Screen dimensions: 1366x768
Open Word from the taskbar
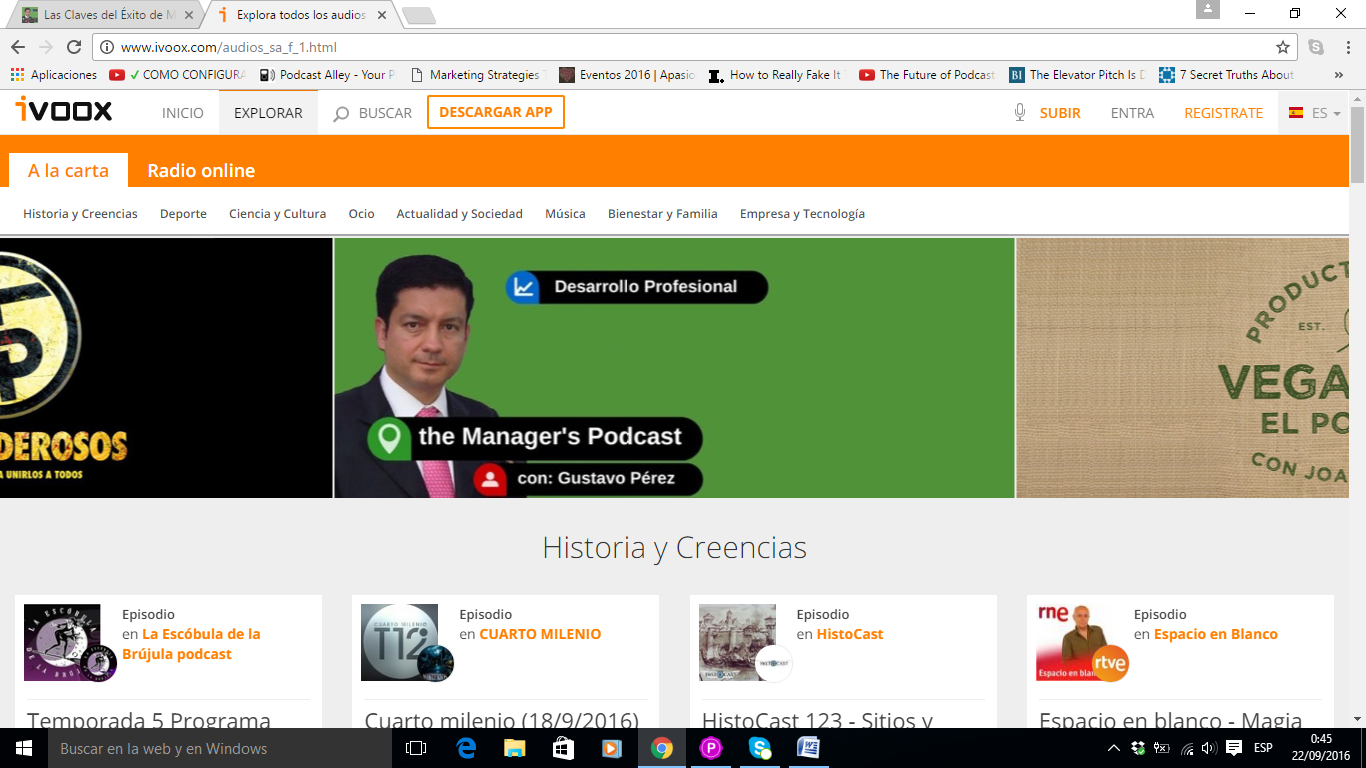(808, 748)
